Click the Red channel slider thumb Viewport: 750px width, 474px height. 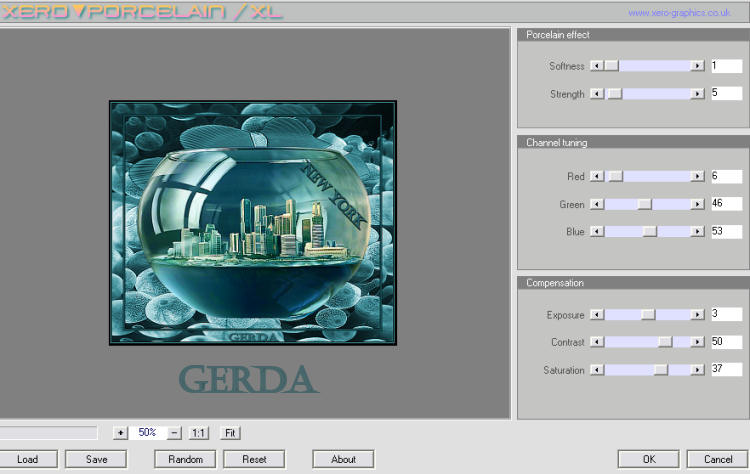click(x=616, y=176)
